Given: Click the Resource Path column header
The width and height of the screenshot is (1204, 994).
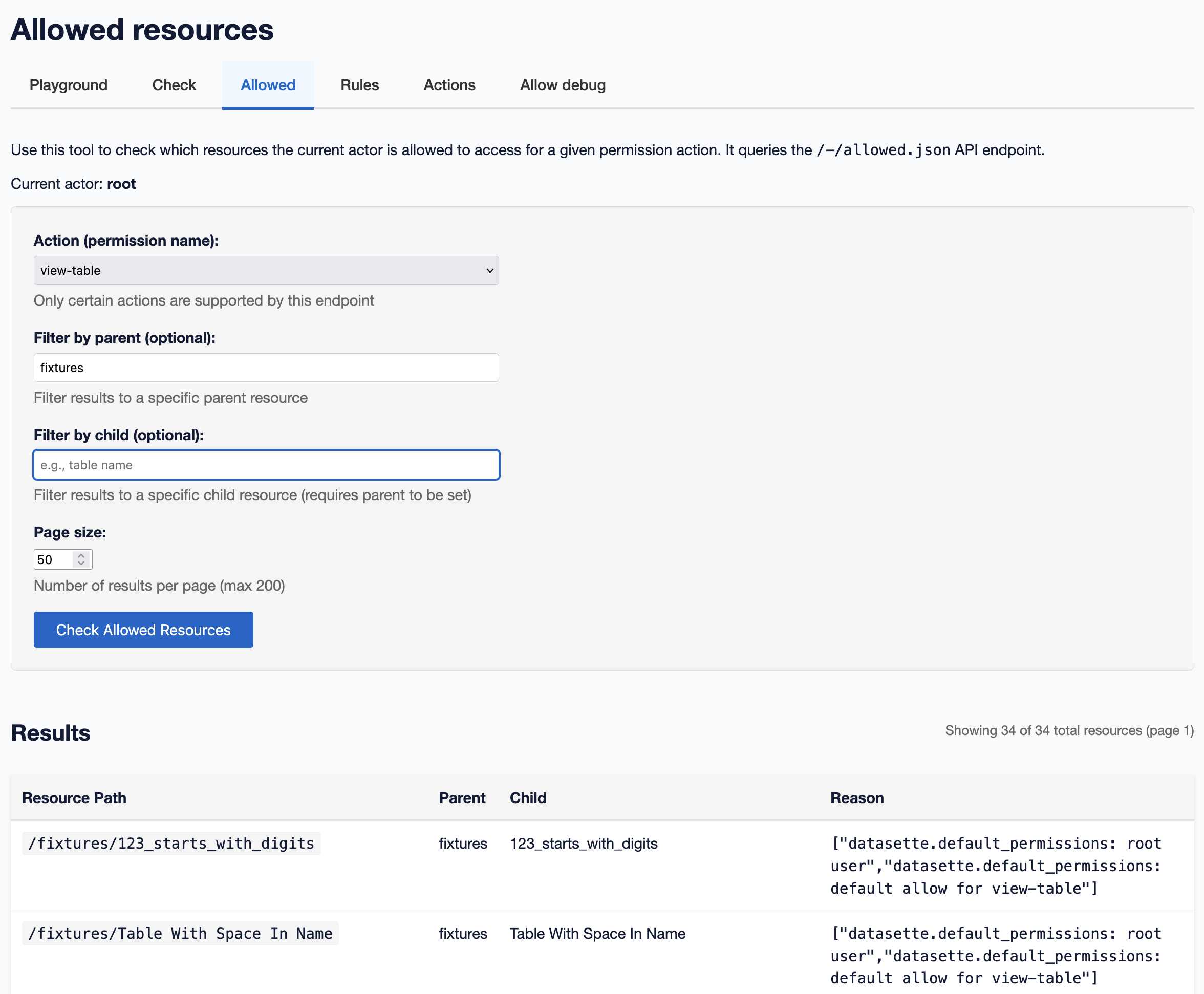Looking at the screenshot, I should 74,797.
